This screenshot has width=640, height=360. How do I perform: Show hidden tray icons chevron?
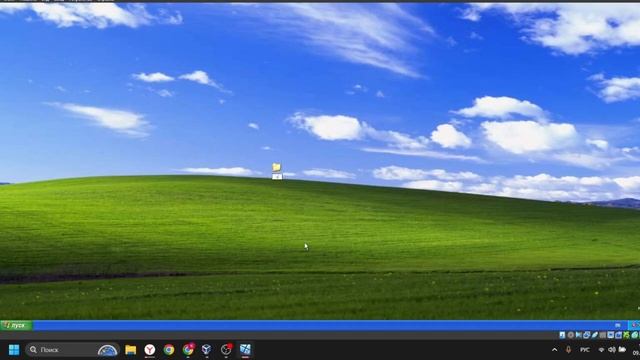(554, 350)
